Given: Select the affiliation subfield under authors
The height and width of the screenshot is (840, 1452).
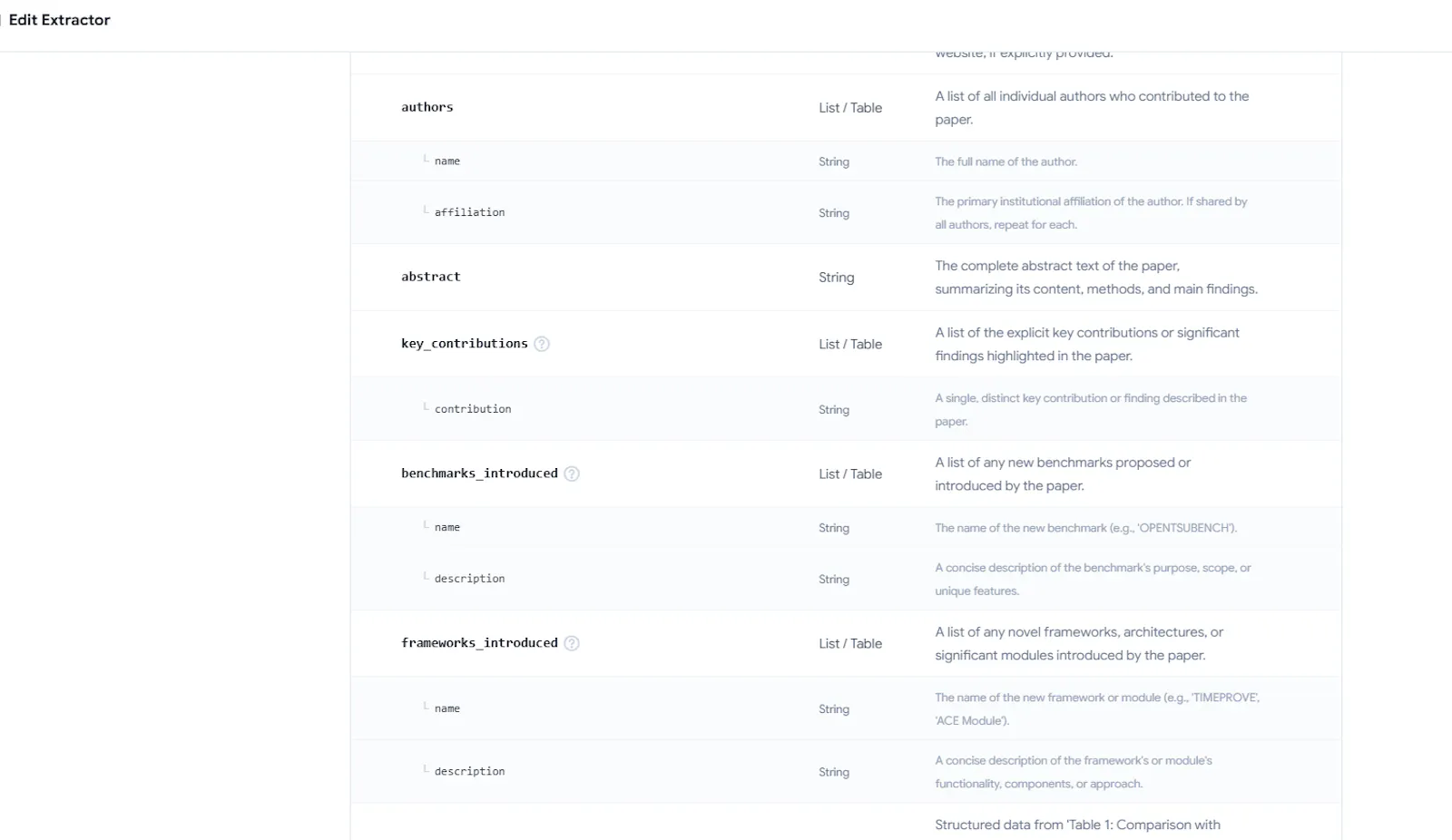Looking at the screenshot, I should coord(470,212).
